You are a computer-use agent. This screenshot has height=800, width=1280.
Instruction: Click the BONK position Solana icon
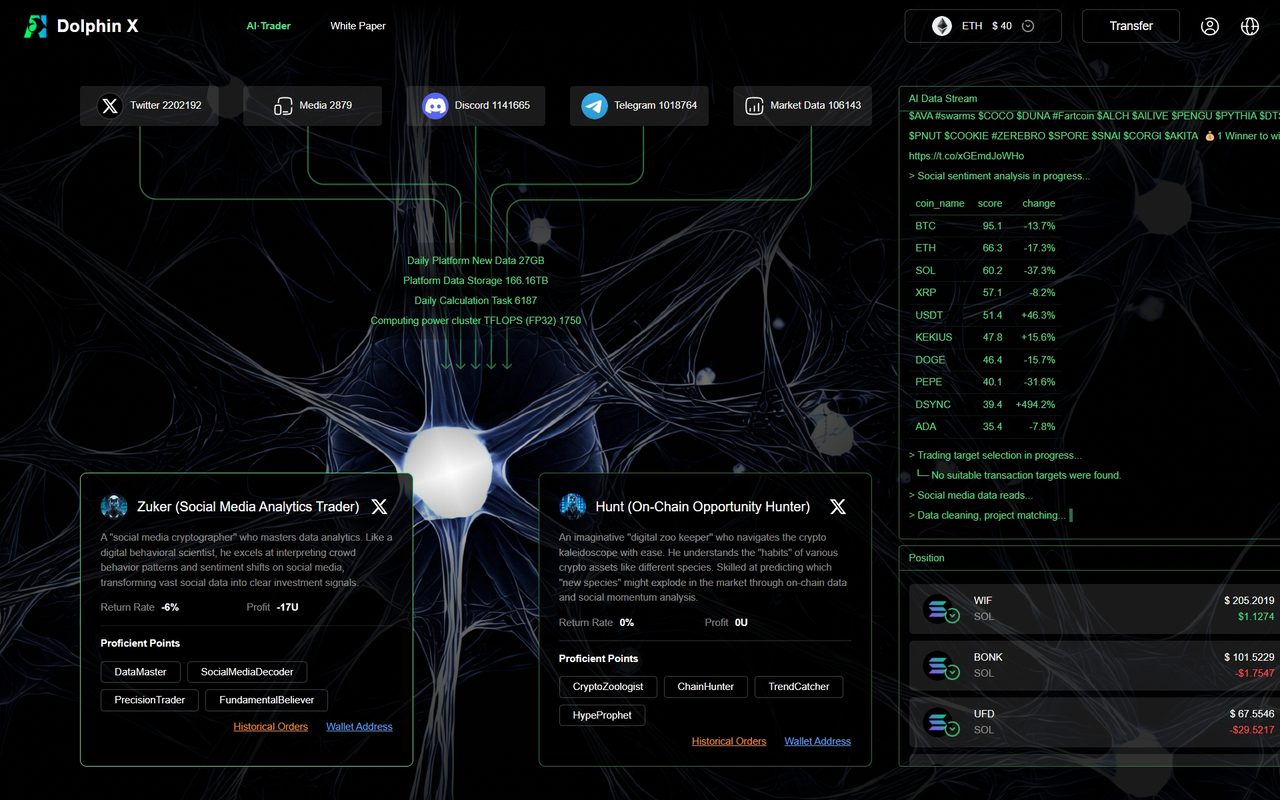point(938,664)
